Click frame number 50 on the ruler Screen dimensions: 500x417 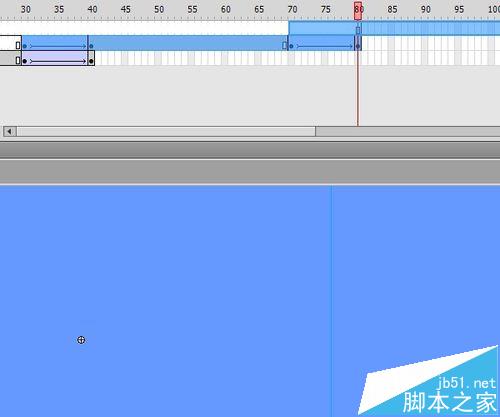tap(159, 9)
